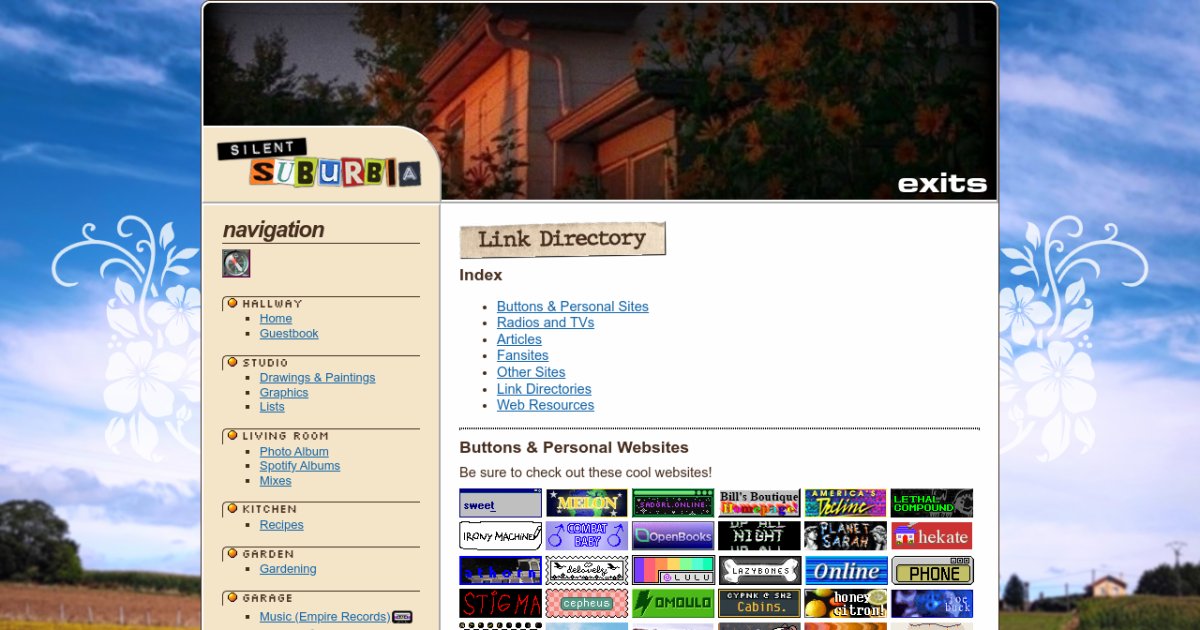Open the Guestbook page from Hallway
Image resolution: width=1200 pixels, height=630 pixels.
click(x=289, y=334)
